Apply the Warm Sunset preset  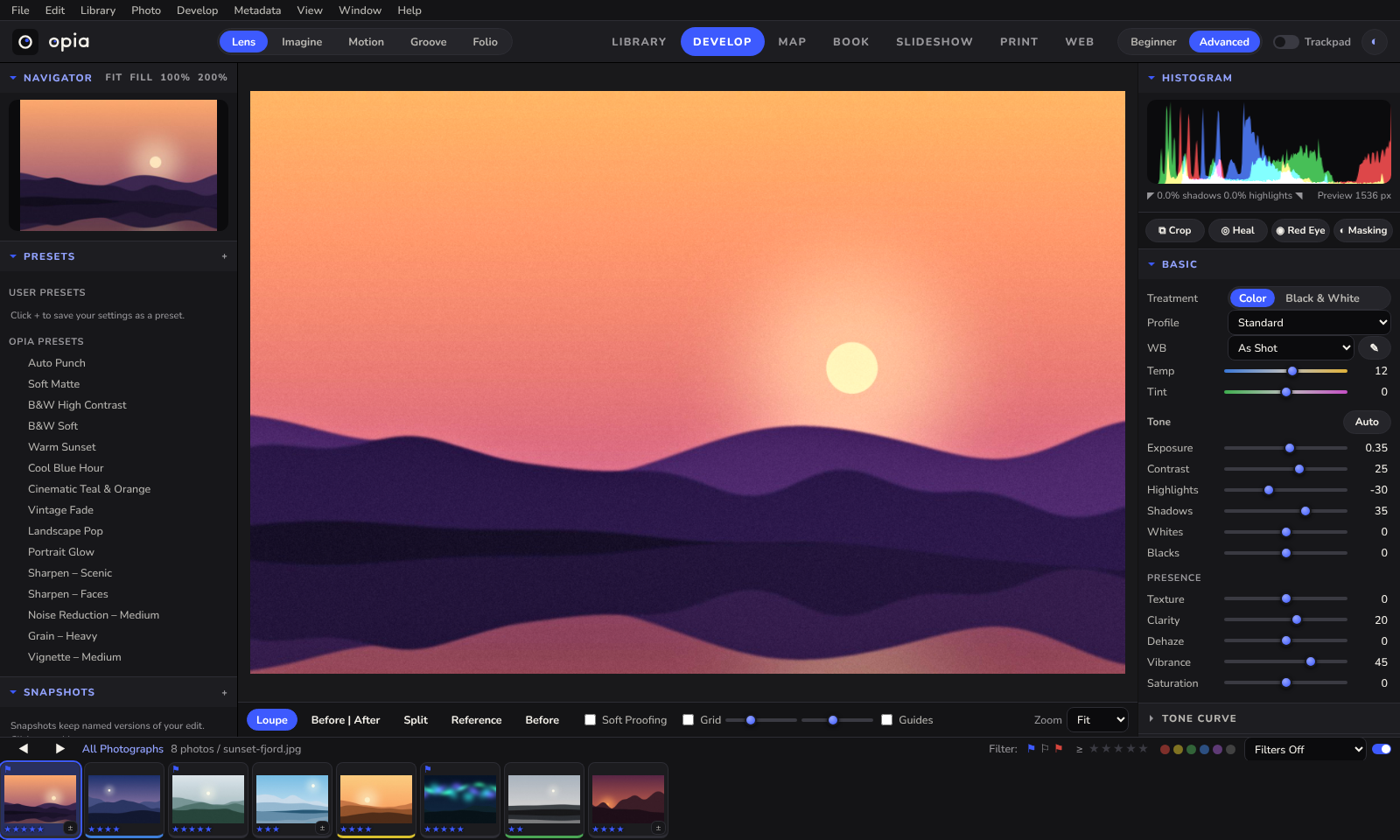[x=62, y=447]
